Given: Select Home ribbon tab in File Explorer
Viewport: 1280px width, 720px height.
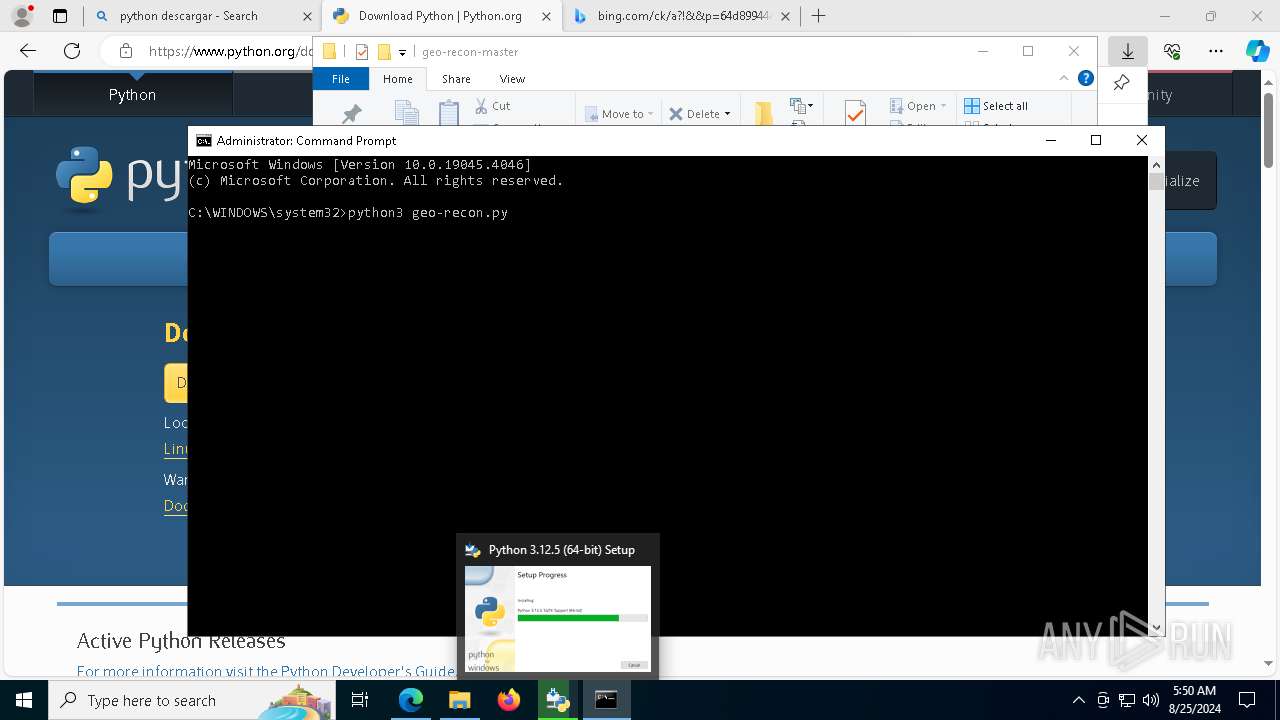Looking at the screenshot, I should pos(397,79).
